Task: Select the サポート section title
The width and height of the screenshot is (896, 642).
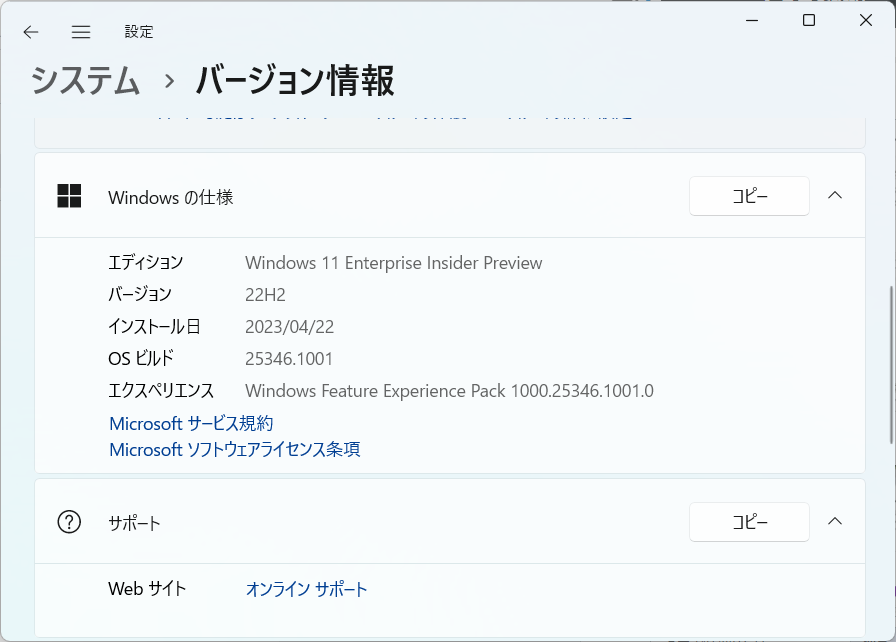Action: click(134, 523)
